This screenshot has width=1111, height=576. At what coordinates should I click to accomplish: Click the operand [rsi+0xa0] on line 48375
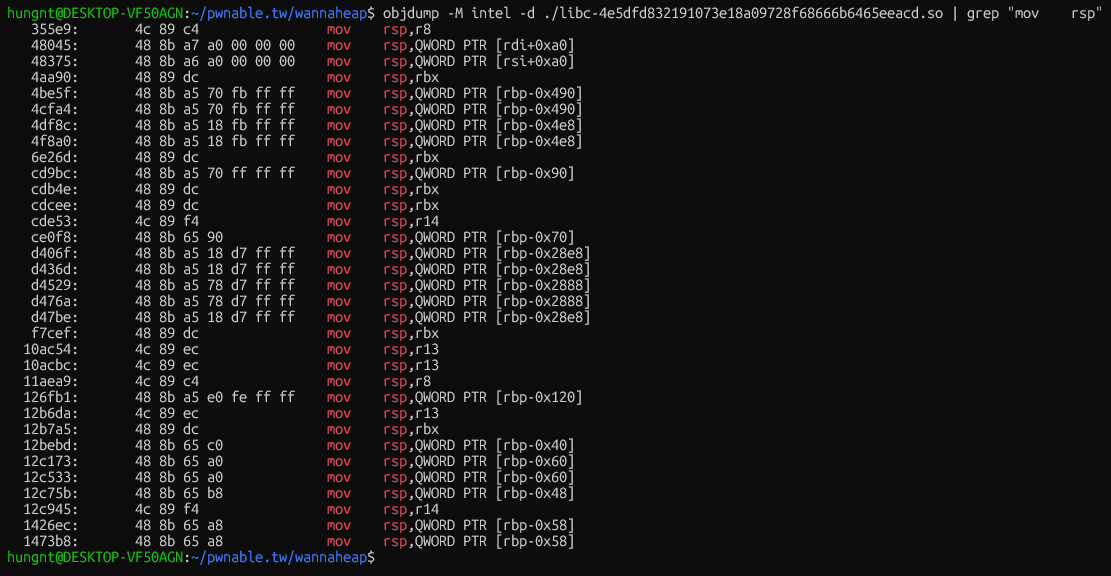point(535,61)
